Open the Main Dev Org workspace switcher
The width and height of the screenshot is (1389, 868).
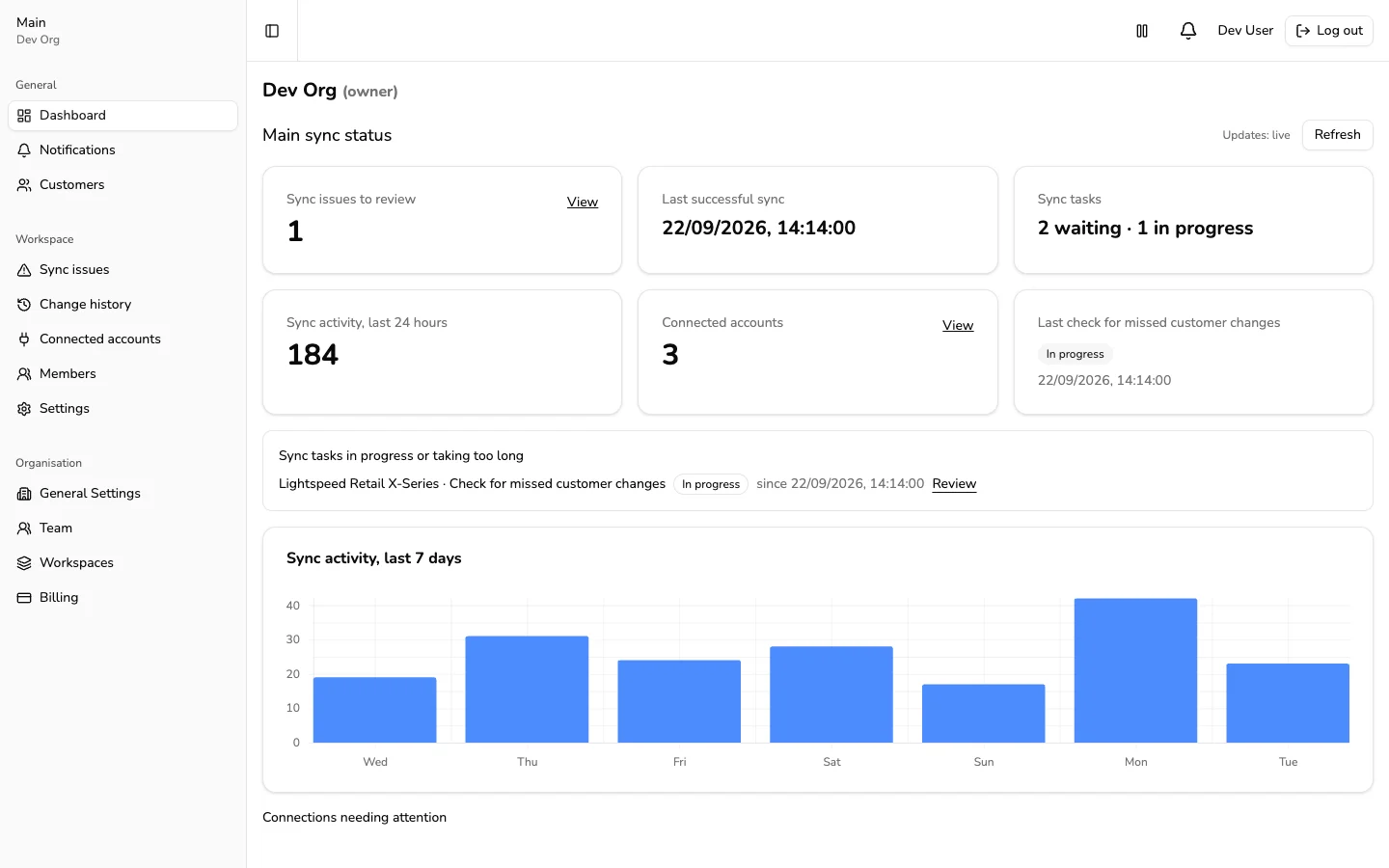pyautogui.click(x=123, y=31)
